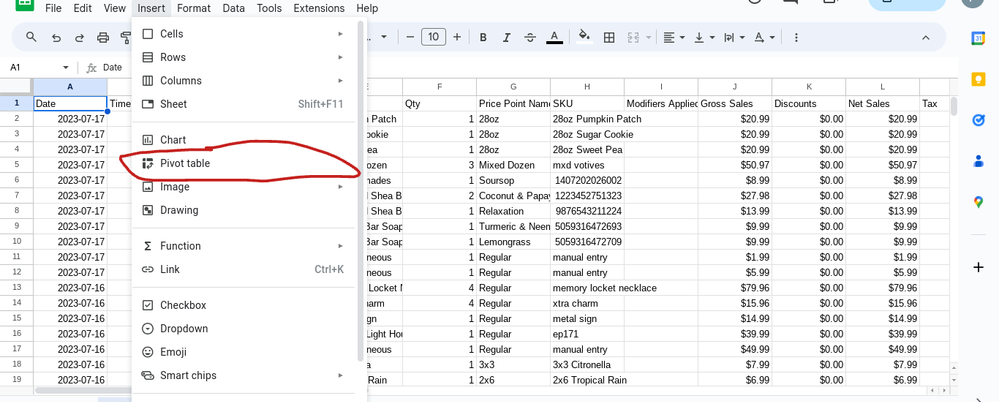Screen dimensions: 999x402
Task: Open Google Calendar side panel icon
Action: tap(979, 38)
